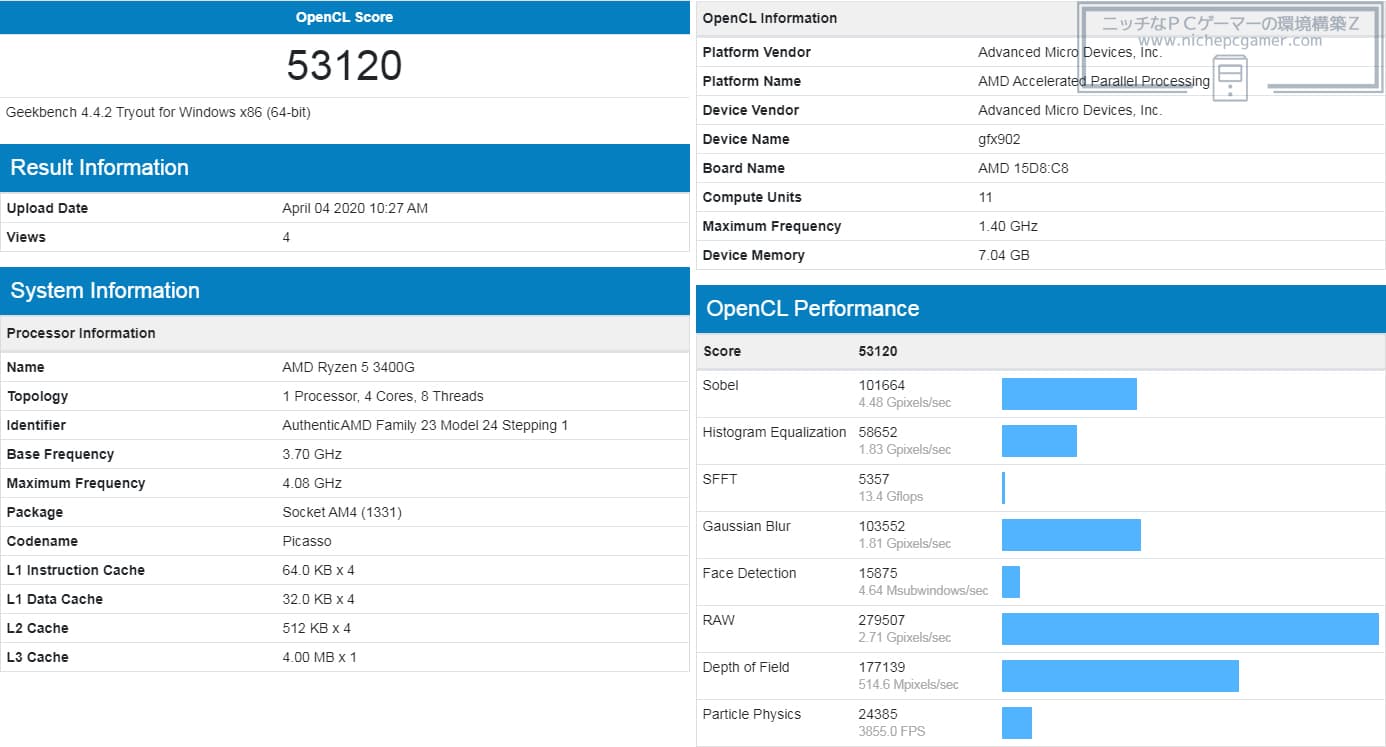This screenshot has width=1386, height=747.
Task: Click the Sobel benchmark blue bar
Action: (1069, 394)
